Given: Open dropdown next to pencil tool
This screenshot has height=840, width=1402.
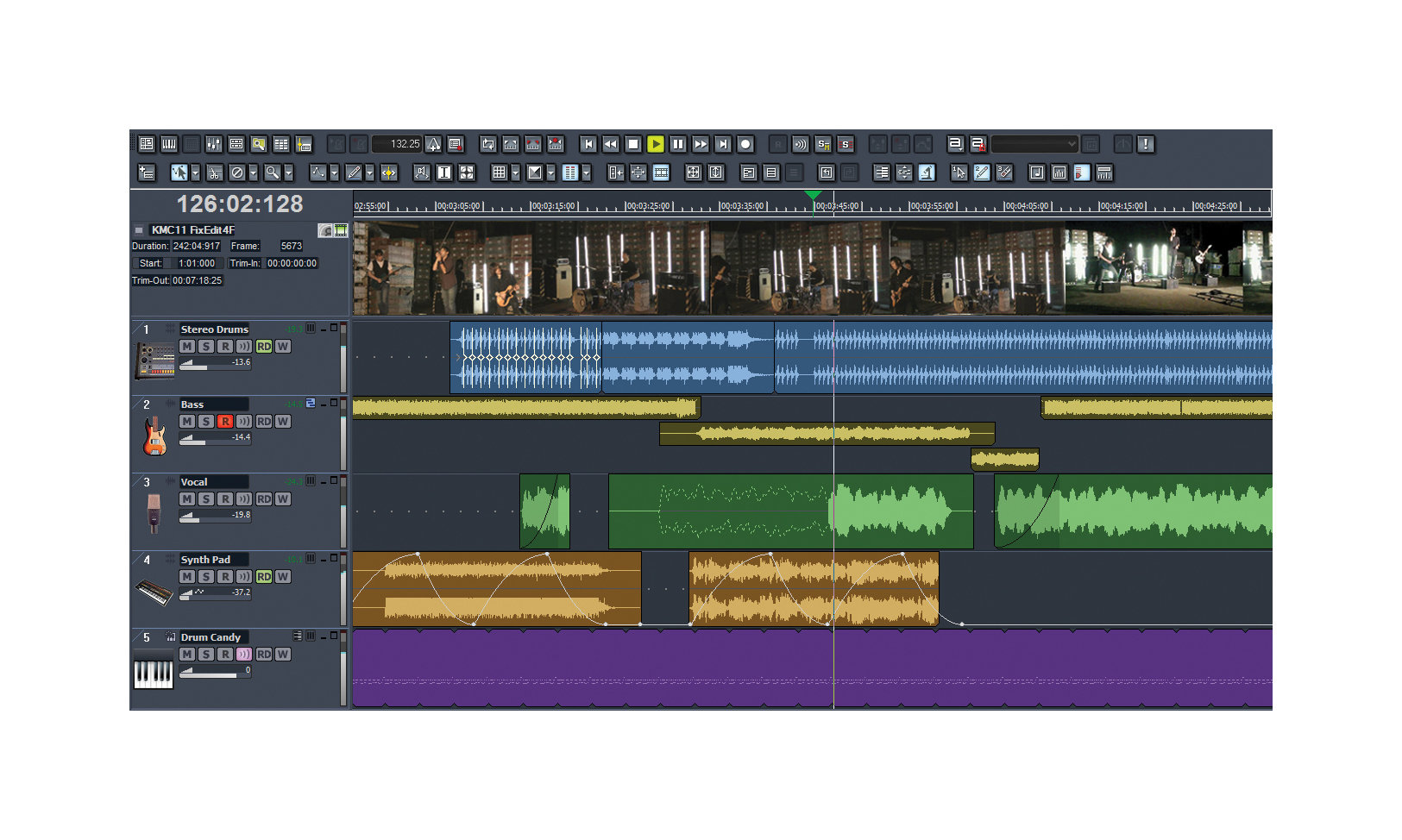Looking at the screenshot, I should (369, 172).
